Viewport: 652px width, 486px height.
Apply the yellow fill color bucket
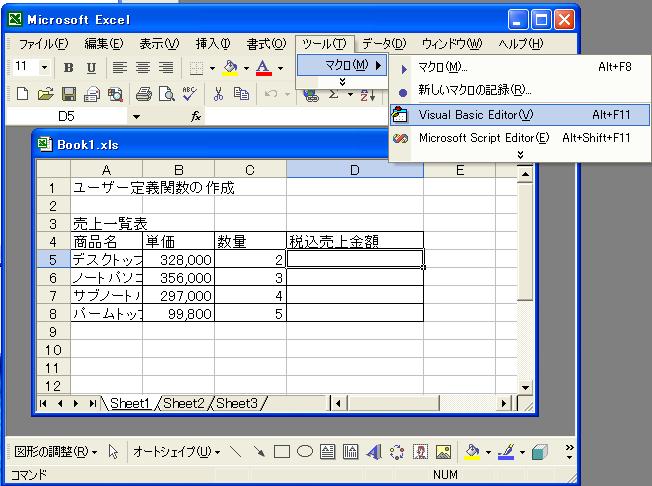point(230,68)
